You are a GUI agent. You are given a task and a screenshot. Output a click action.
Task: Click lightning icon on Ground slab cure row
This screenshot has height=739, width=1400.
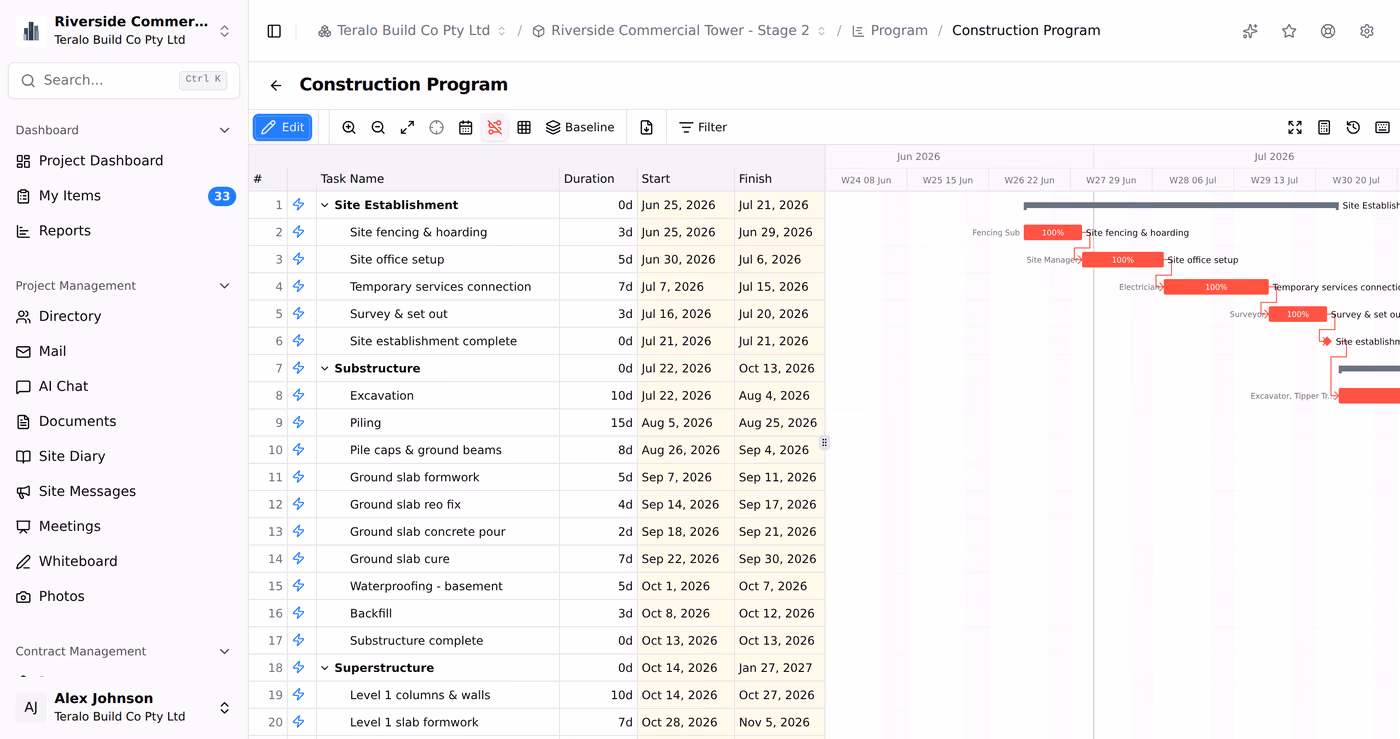coord(298,559)
